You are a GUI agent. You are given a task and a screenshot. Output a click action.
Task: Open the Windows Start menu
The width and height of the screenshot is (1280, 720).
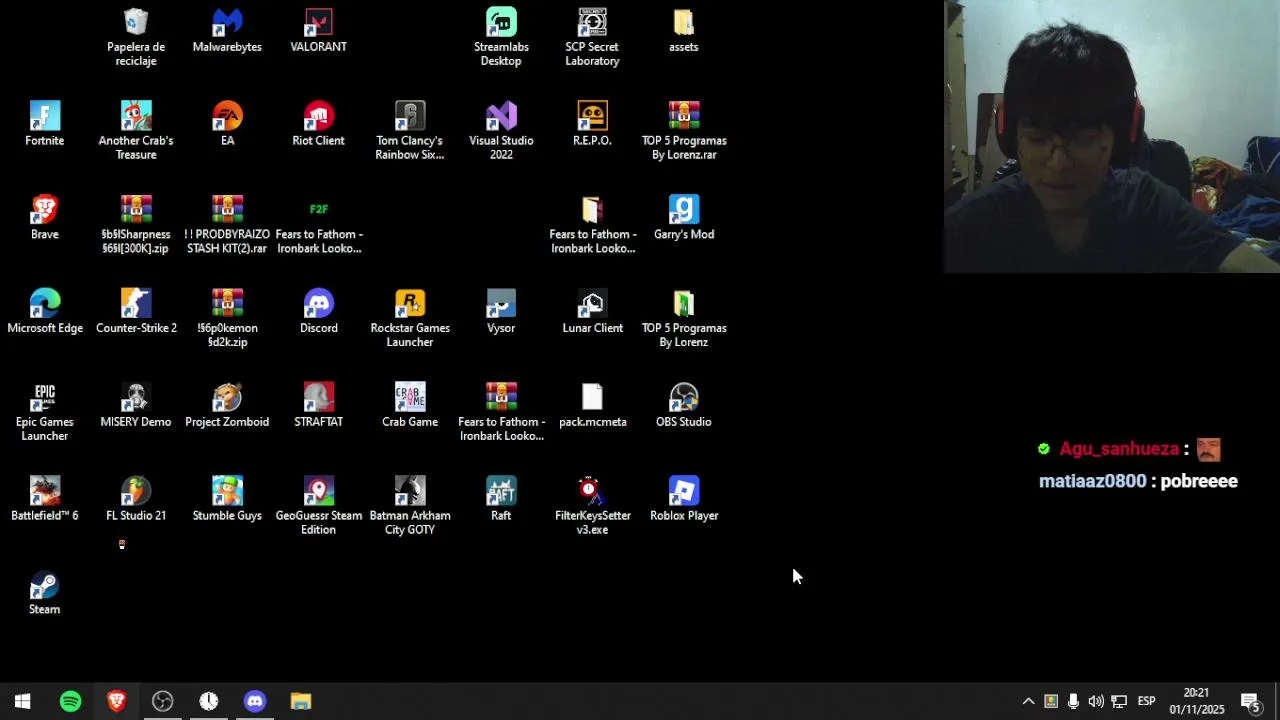[22, 702]
